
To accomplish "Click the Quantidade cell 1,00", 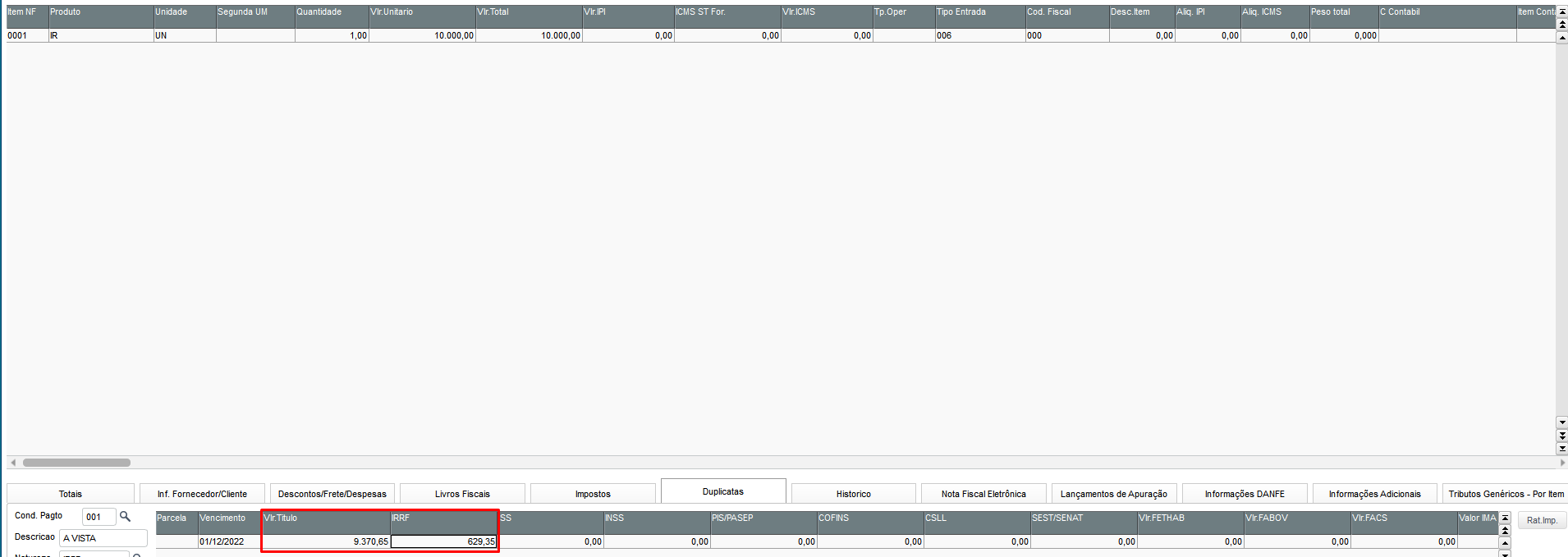I will tap(332, 35).
